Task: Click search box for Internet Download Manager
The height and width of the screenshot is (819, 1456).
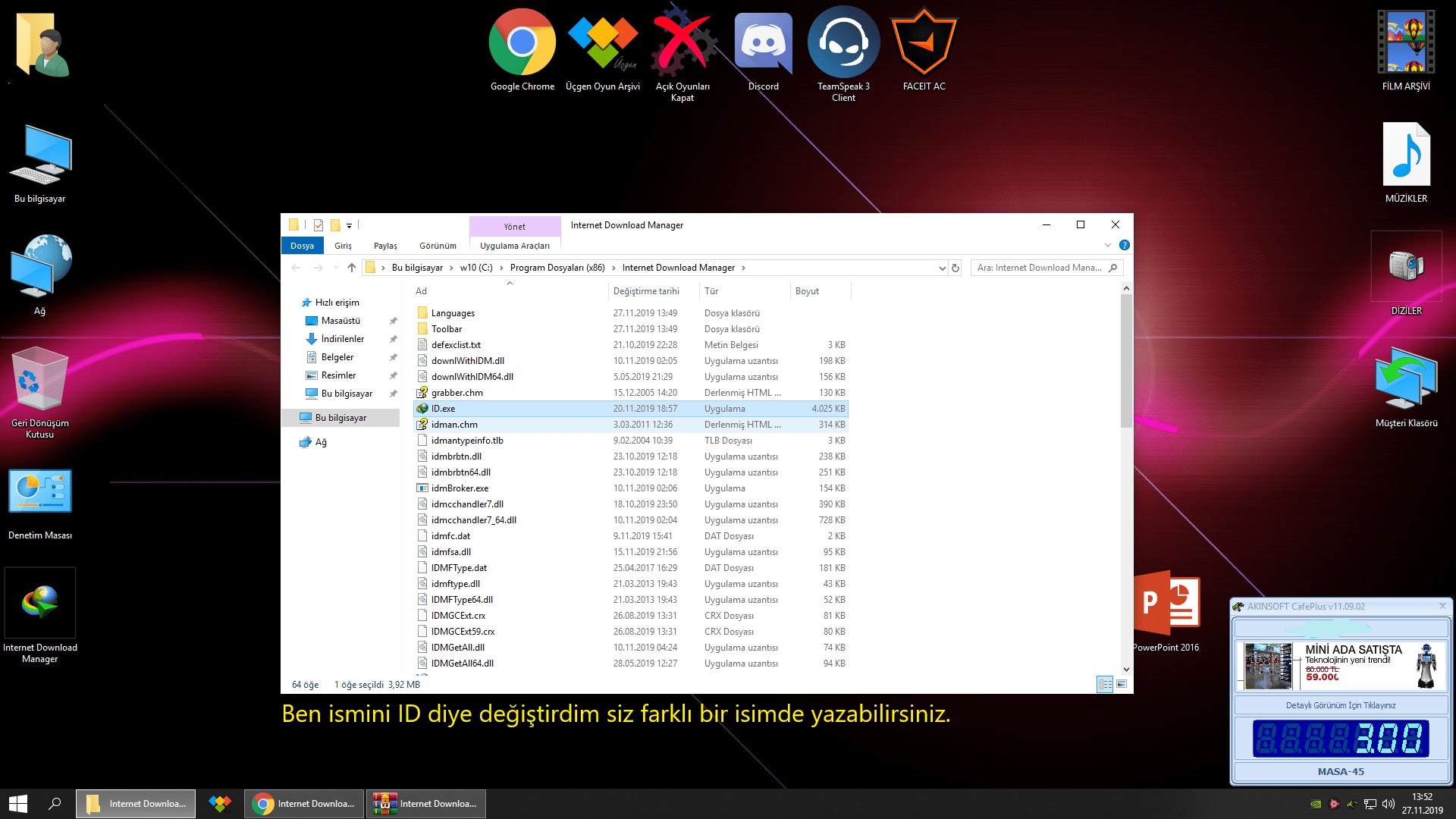Action: point(1046,268)
